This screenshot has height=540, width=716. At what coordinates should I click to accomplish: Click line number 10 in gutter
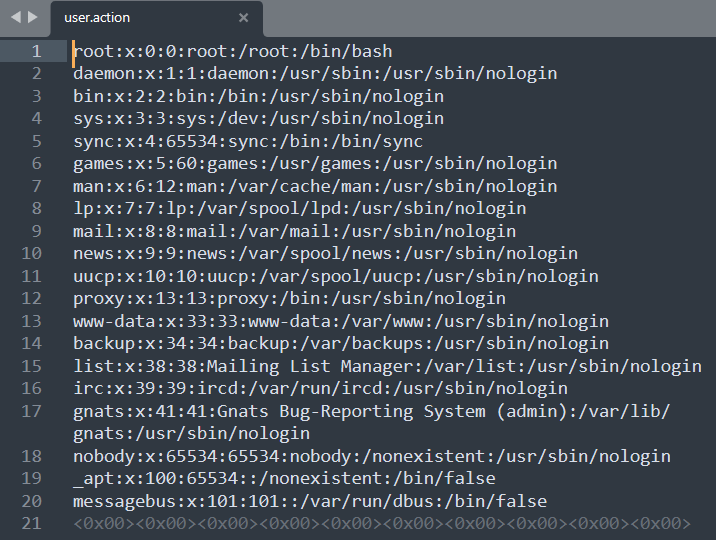click(x=31, y=253)
